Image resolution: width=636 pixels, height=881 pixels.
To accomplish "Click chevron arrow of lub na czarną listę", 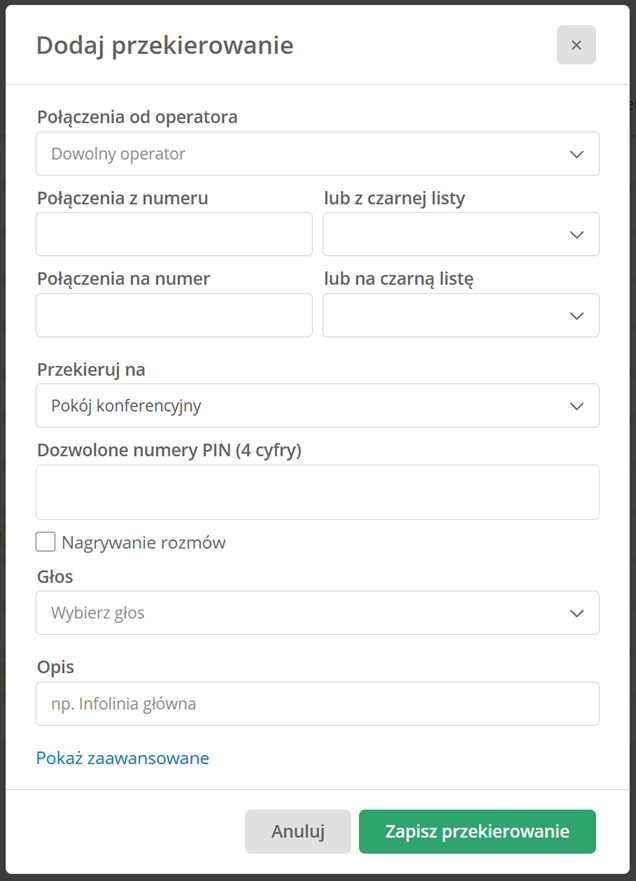I will pos(576,316).
